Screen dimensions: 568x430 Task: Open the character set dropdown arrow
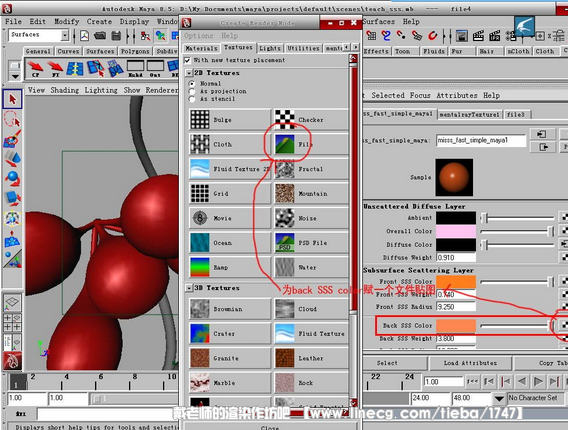click(499, 398)
